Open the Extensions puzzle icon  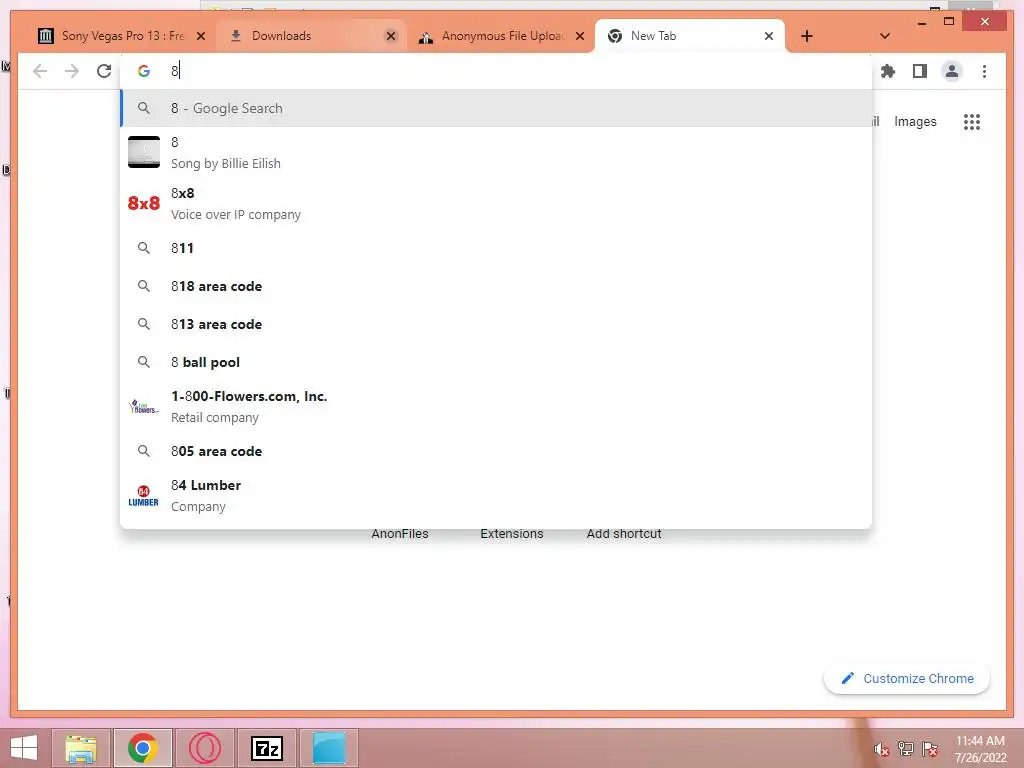888,71
